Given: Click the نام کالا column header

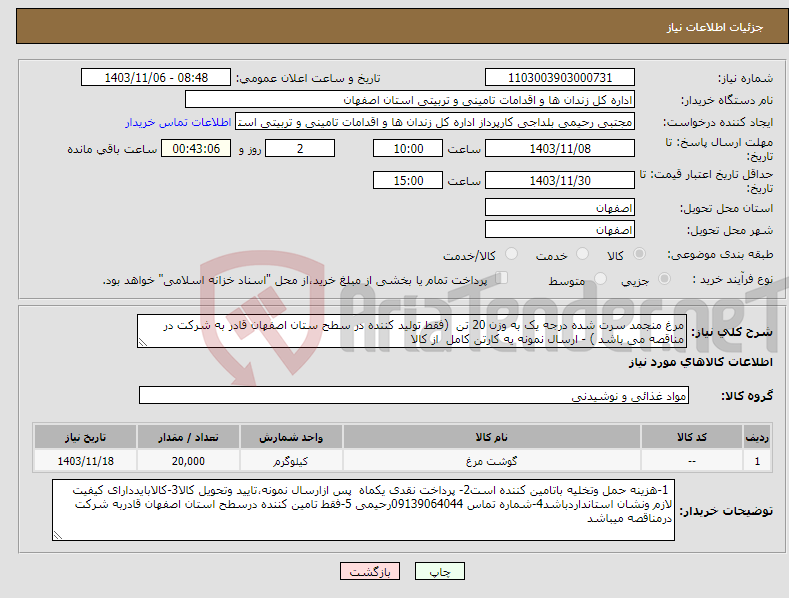Looking at the screenshot, I should point(492,437).
